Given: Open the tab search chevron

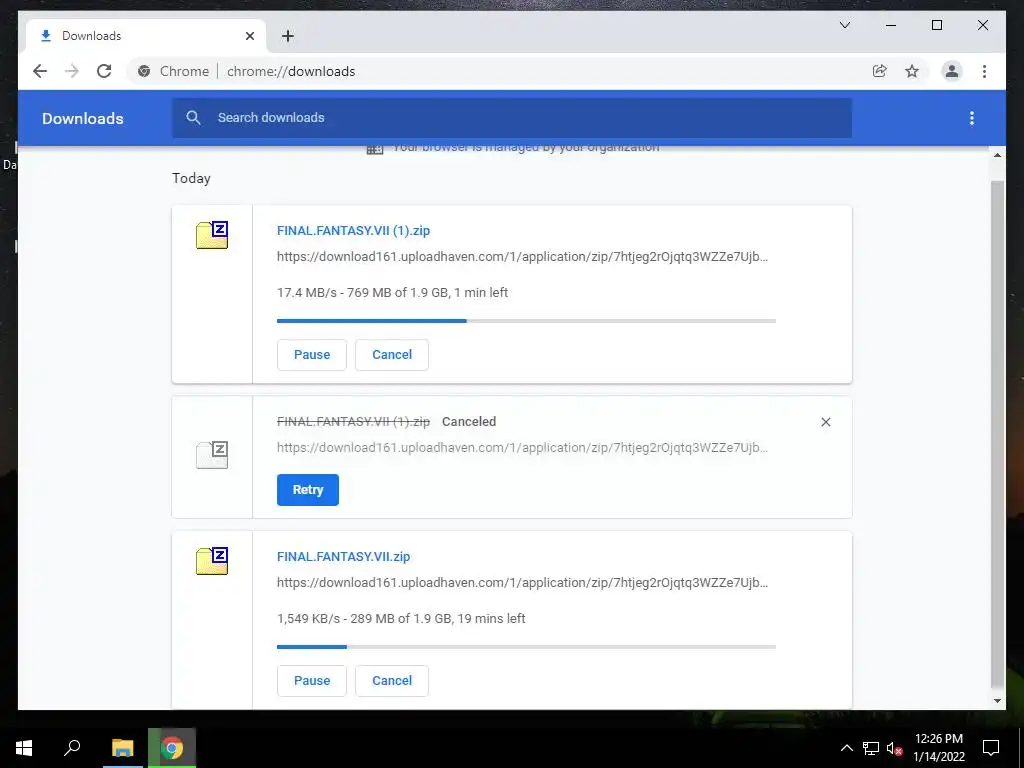Looking at the screenshot, I should [844, 25].
